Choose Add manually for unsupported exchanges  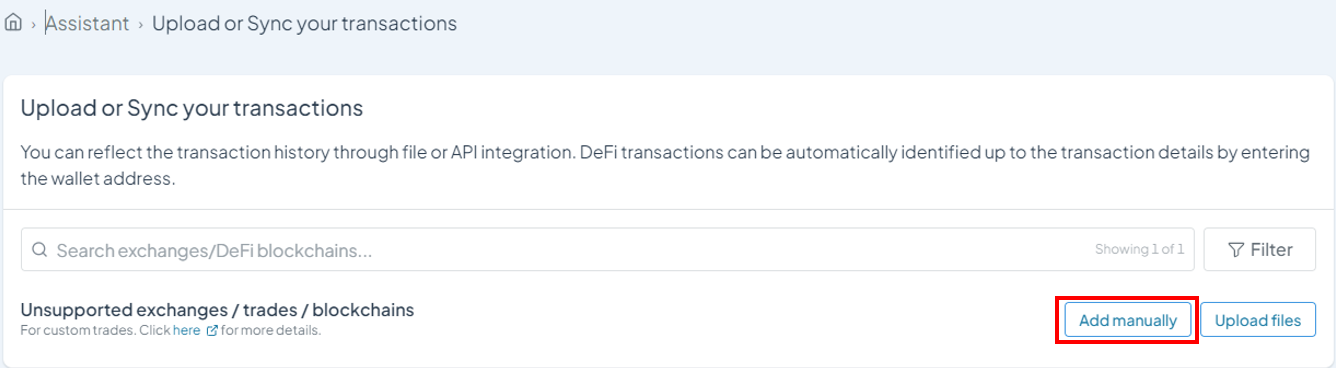point(1127,320)
